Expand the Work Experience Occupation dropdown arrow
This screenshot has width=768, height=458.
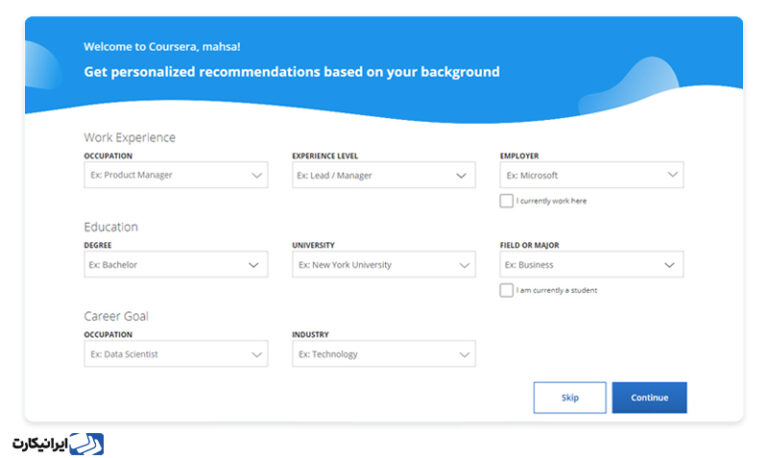(254, 175)
